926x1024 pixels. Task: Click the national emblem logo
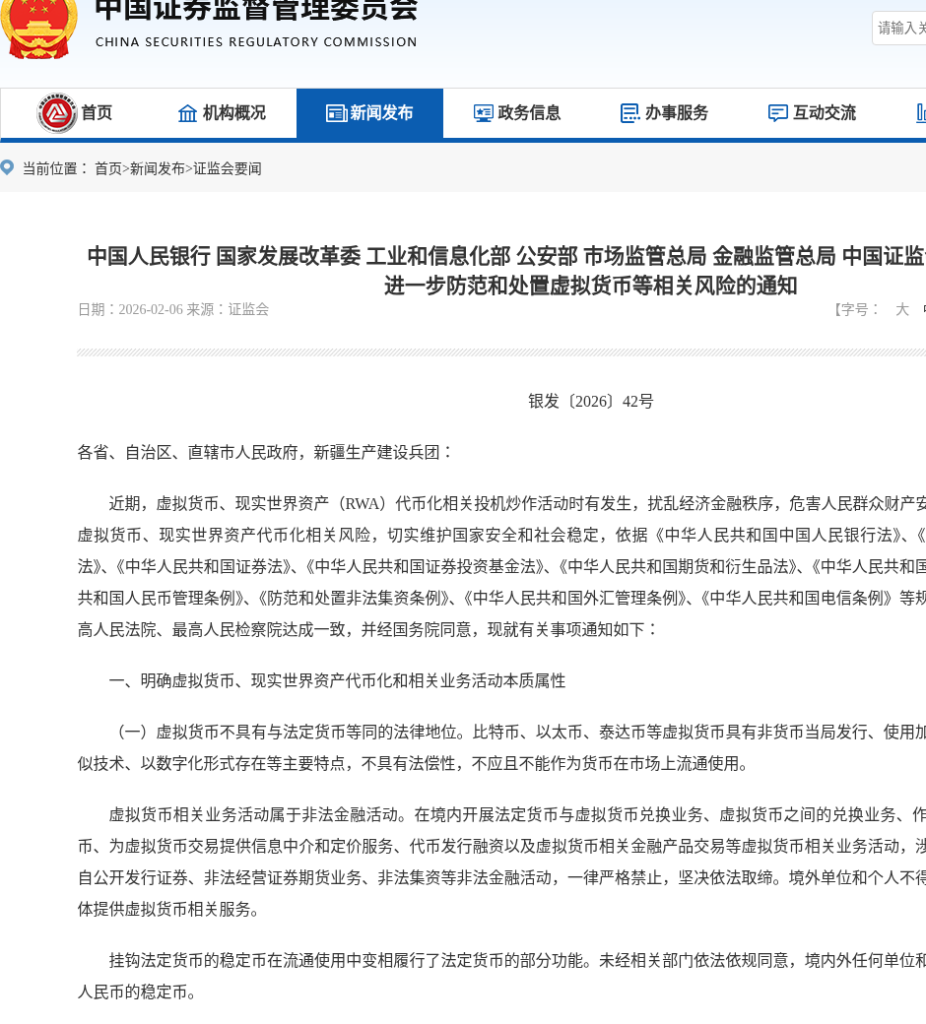39,29
